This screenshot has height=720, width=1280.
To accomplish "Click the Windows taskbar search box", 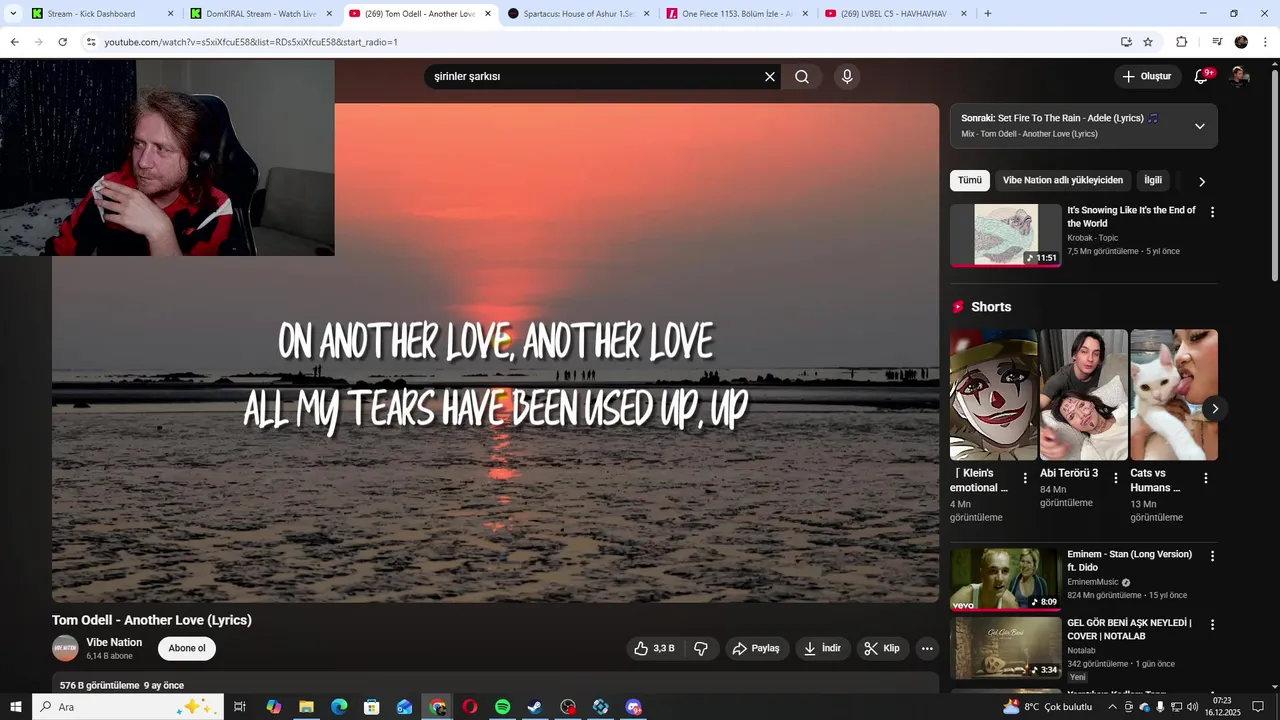I will click(128, 707).
